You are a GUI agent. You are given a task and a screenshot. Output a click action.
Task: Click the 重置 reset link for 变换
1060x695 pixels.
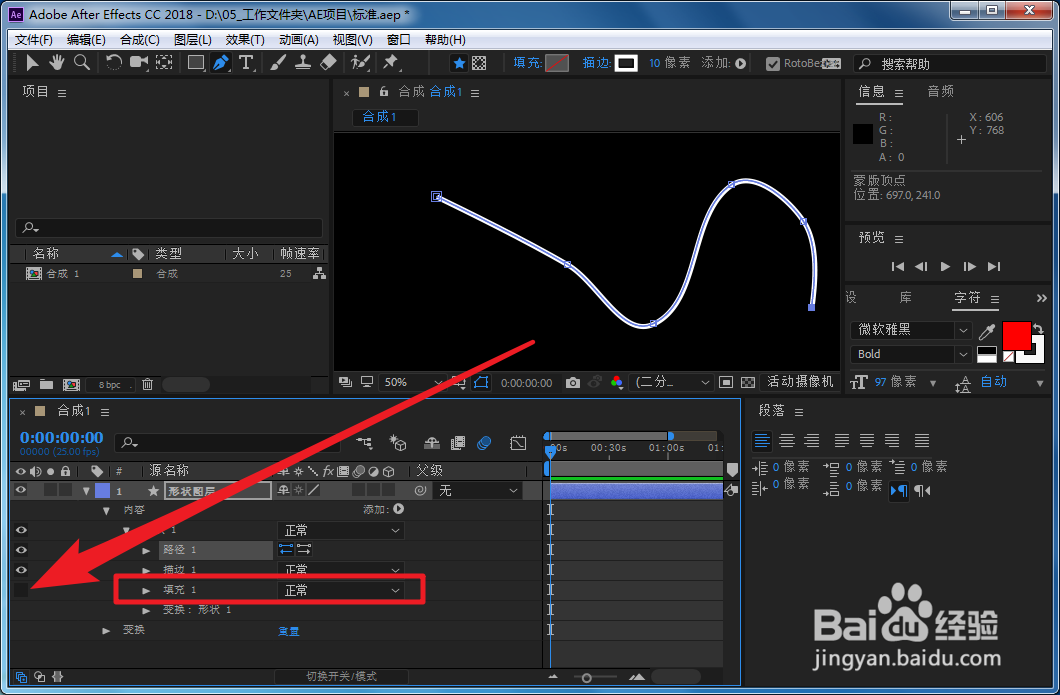[289, 631]
